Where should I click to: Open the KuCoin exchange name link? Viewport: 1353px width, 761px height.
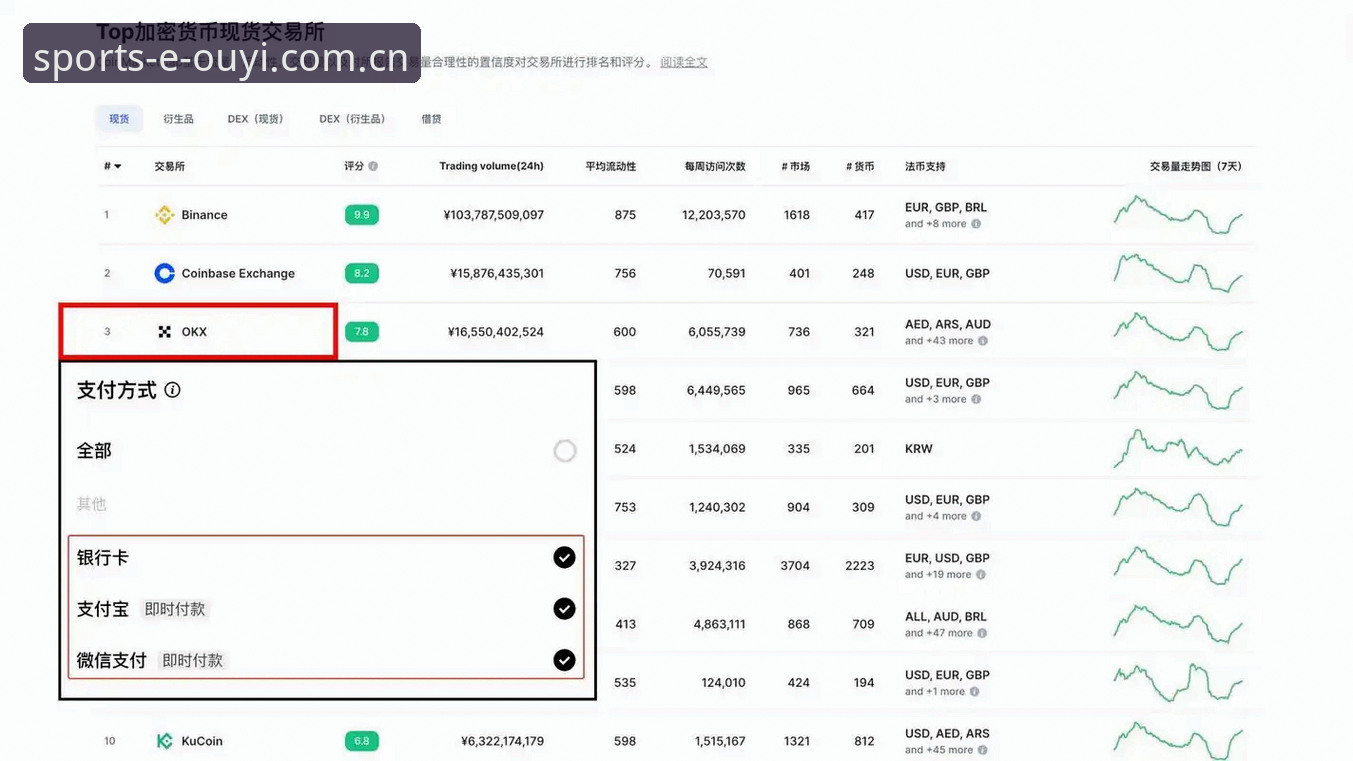pyautogui.click(x=202, y=741)
